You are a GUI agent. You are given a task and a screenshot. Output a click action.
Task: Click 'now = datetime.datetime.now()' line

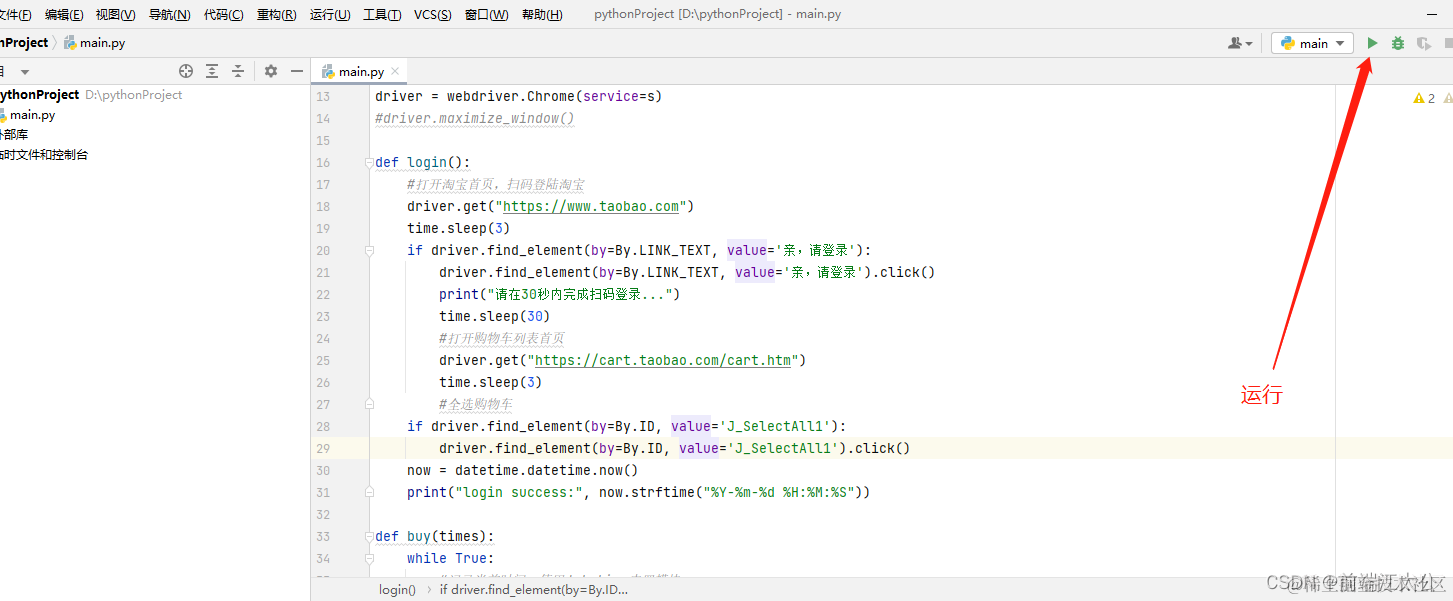(x=522, y=471)
